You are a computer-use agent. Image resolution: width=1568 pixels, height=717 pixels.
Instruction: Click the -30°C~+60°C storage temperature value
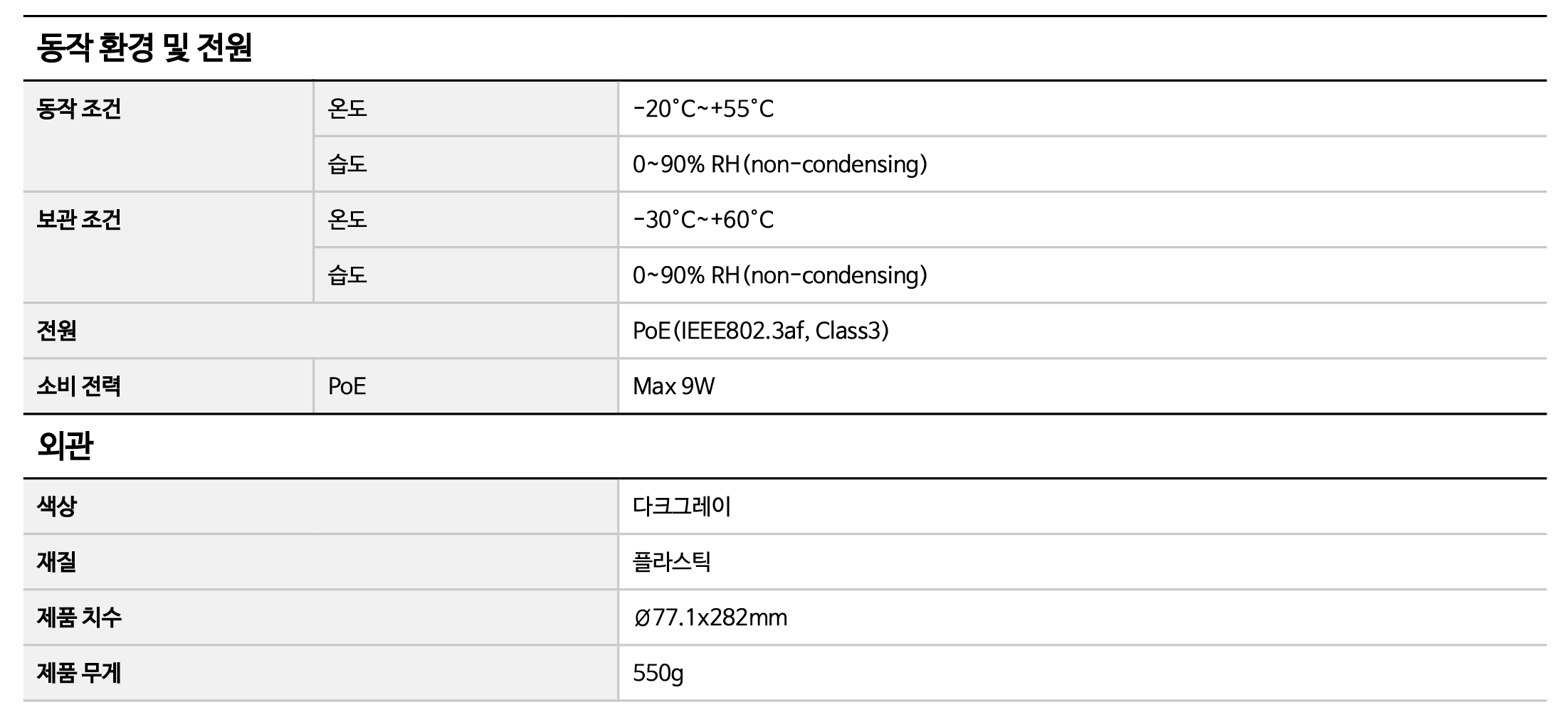point(703,220)
